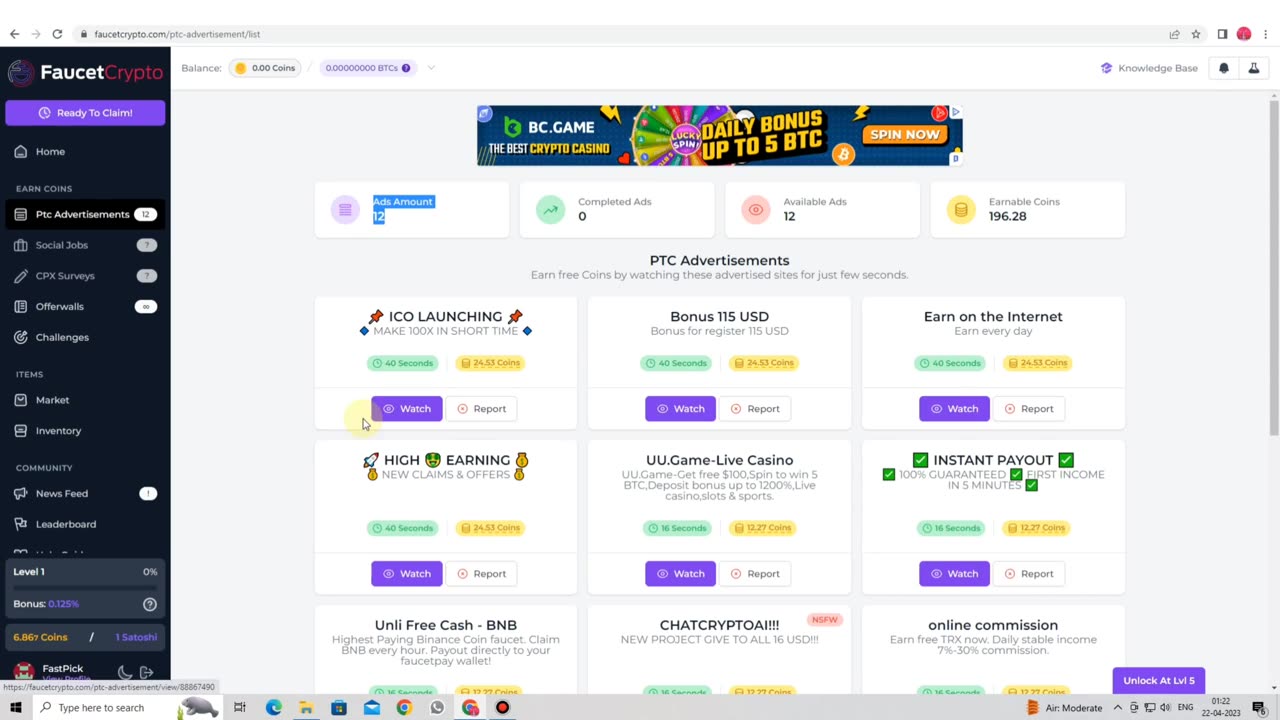Watch the UU.Game-Live Casino ad
Image resolution: width=1280 pixels, height=720 pixels.
tap(680, 574)
